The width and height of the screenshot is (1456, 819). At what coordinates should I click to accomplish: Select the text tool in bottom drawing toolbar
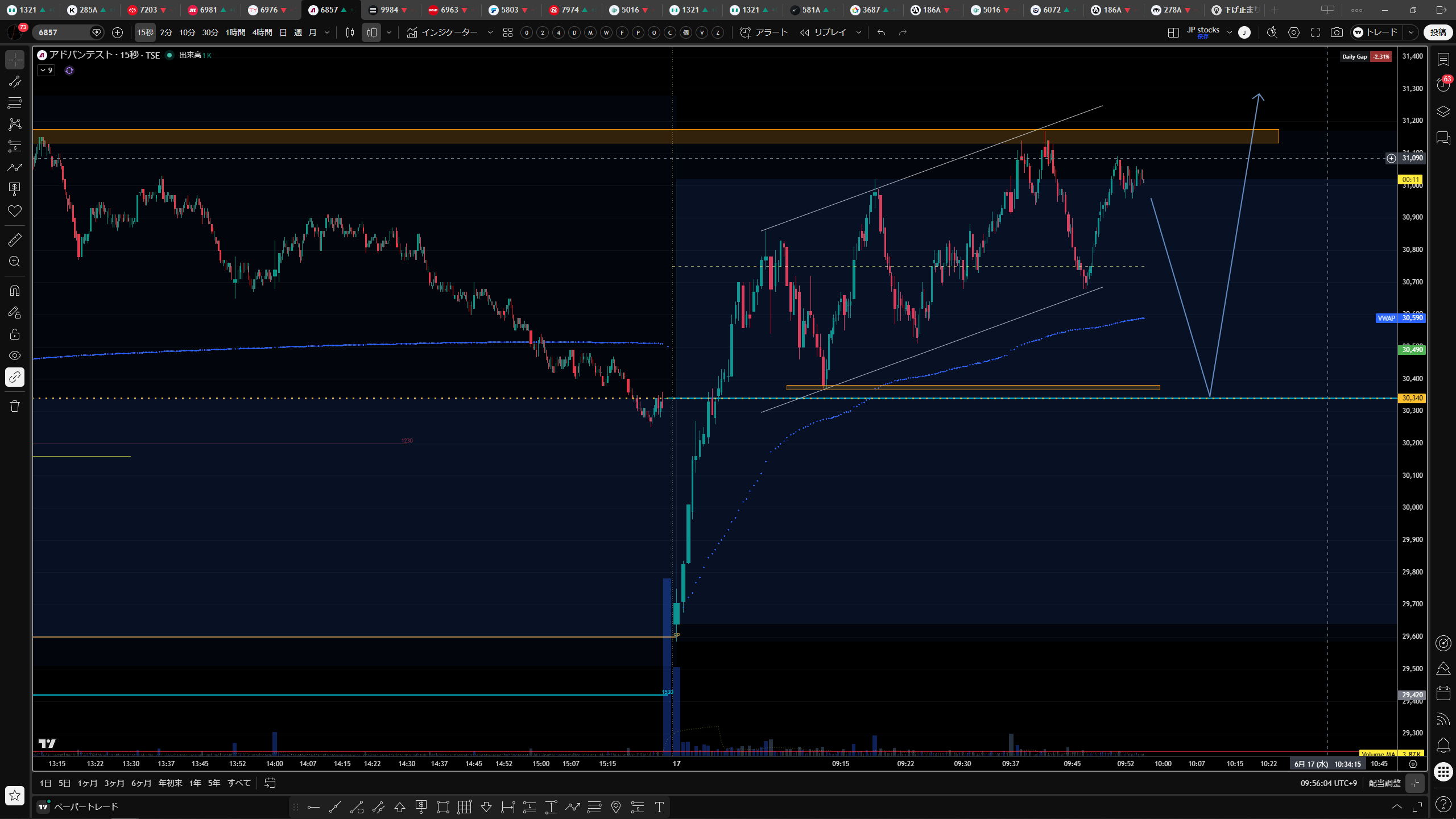(659, 807)
